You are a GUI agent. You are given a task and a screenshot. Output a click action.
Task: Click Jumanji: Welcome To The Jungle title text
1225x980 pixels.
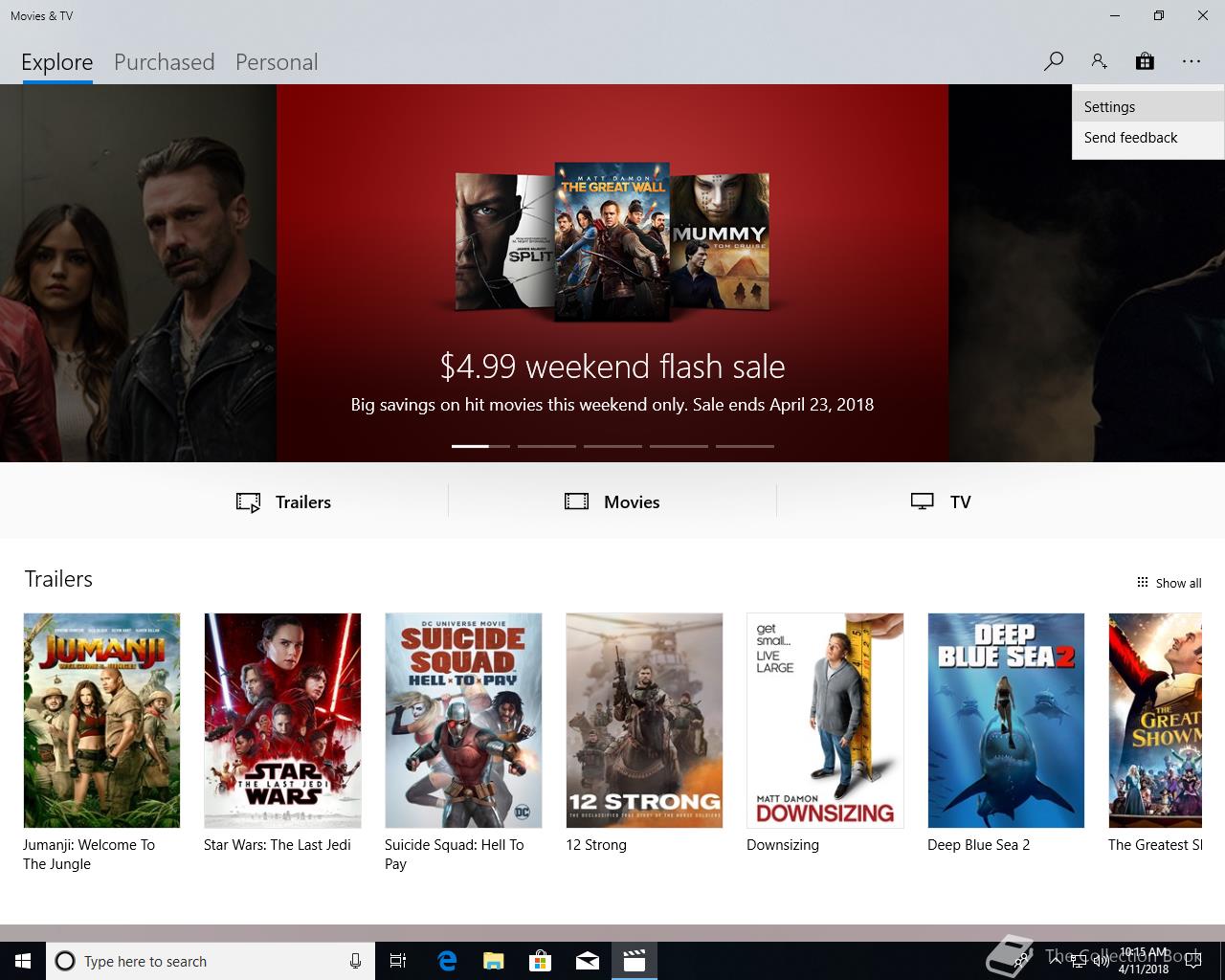(x=89, y=855)
